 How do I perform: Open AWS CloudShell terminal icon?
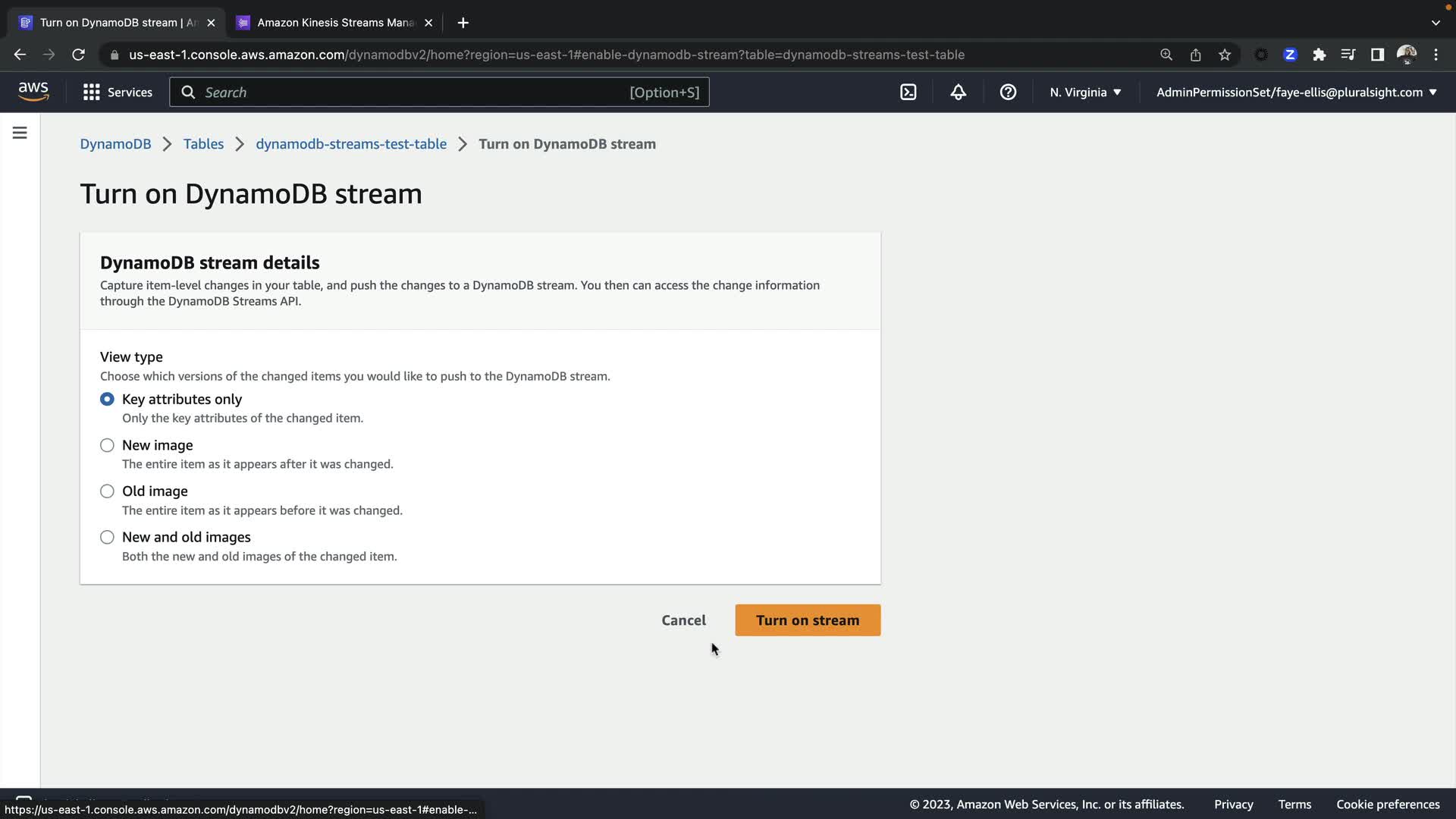pos(908,93)
